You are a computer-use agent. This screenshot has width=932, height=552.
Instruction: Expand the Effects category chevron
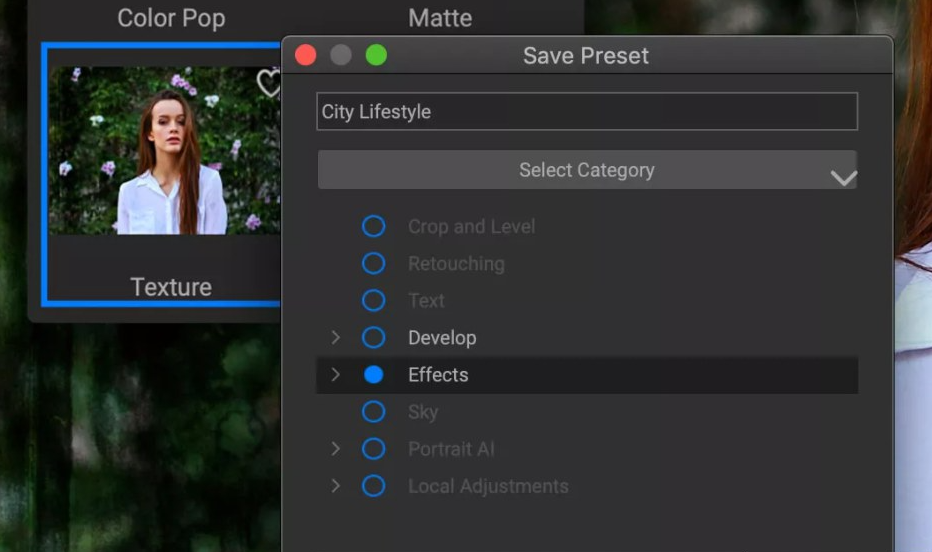[x=335, y=375]
